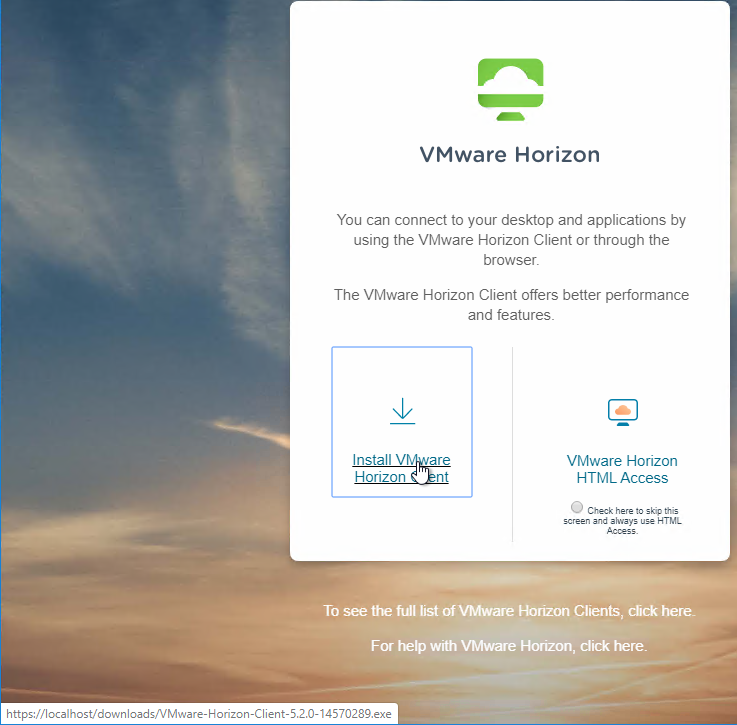This screenshot has height=725, width=737.
Task: Click text 'The VMware Horizon Client offers better performance'
Action: pyautogui.click(x=511, y=295)
